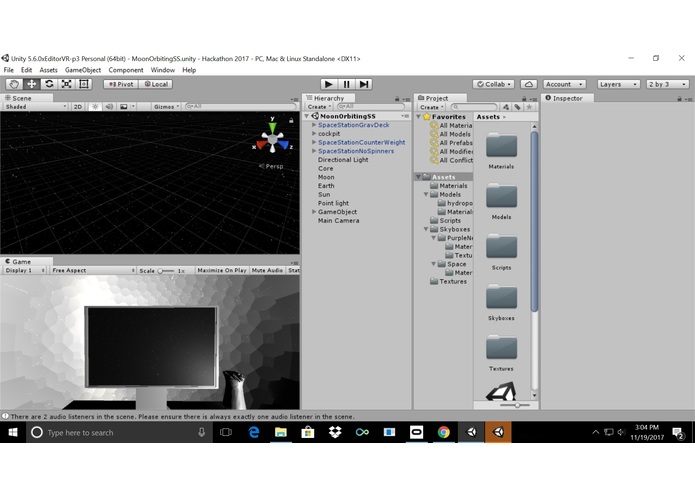Open the Assets menu
The width and height of the screenshot is (695, 494).
coord(48,70)
